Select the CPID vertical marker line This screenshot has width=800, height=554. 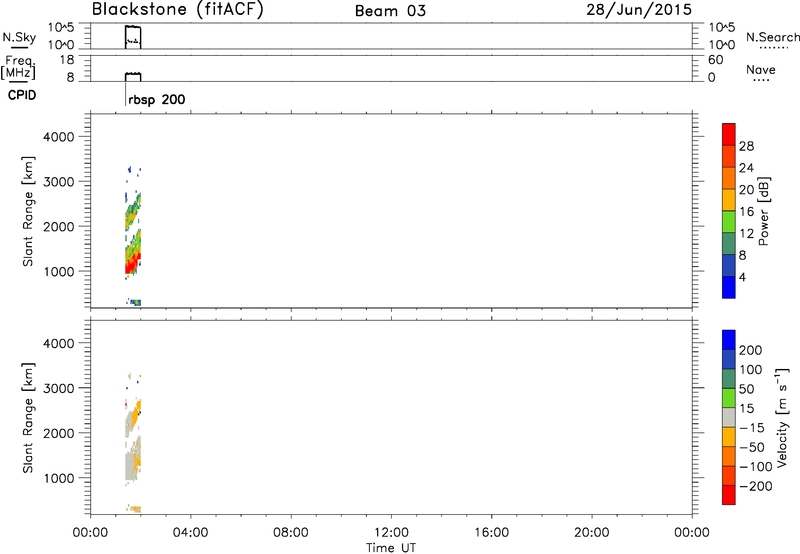[125, 94]
